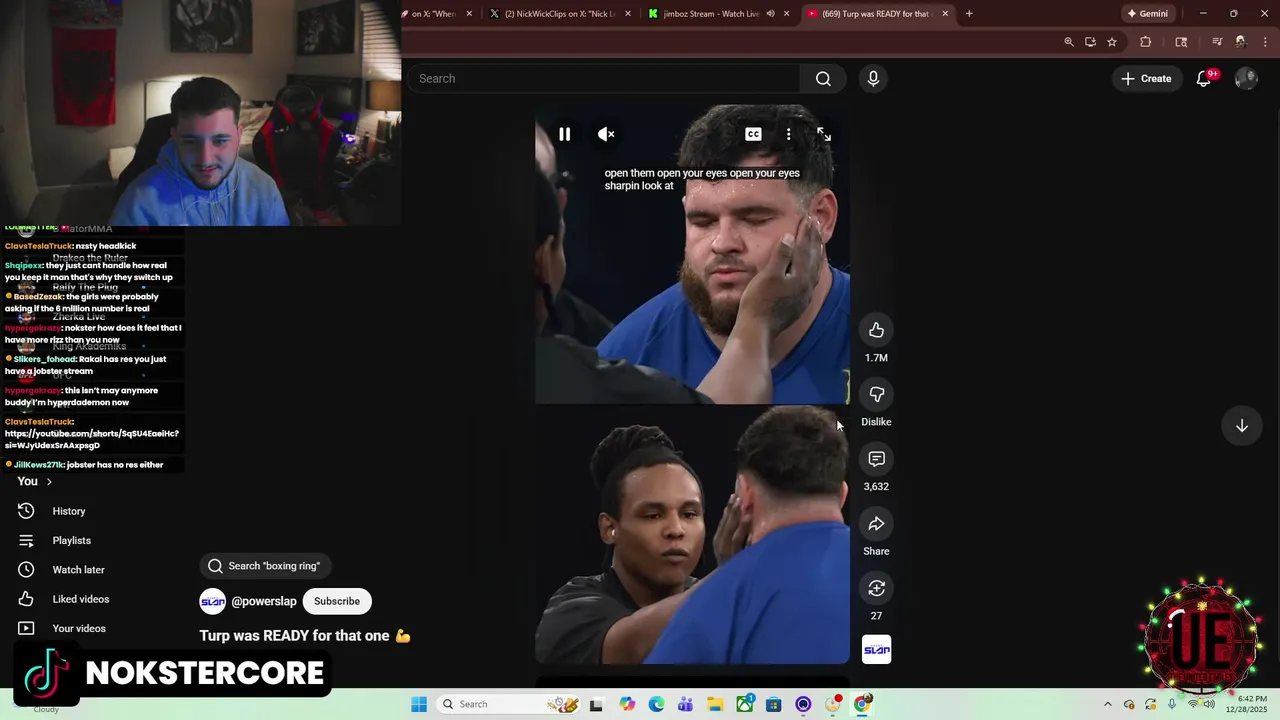Open Microsoft Store from taskbar
Viewport: 1280px width, 720px height.
tap(774, 704)
